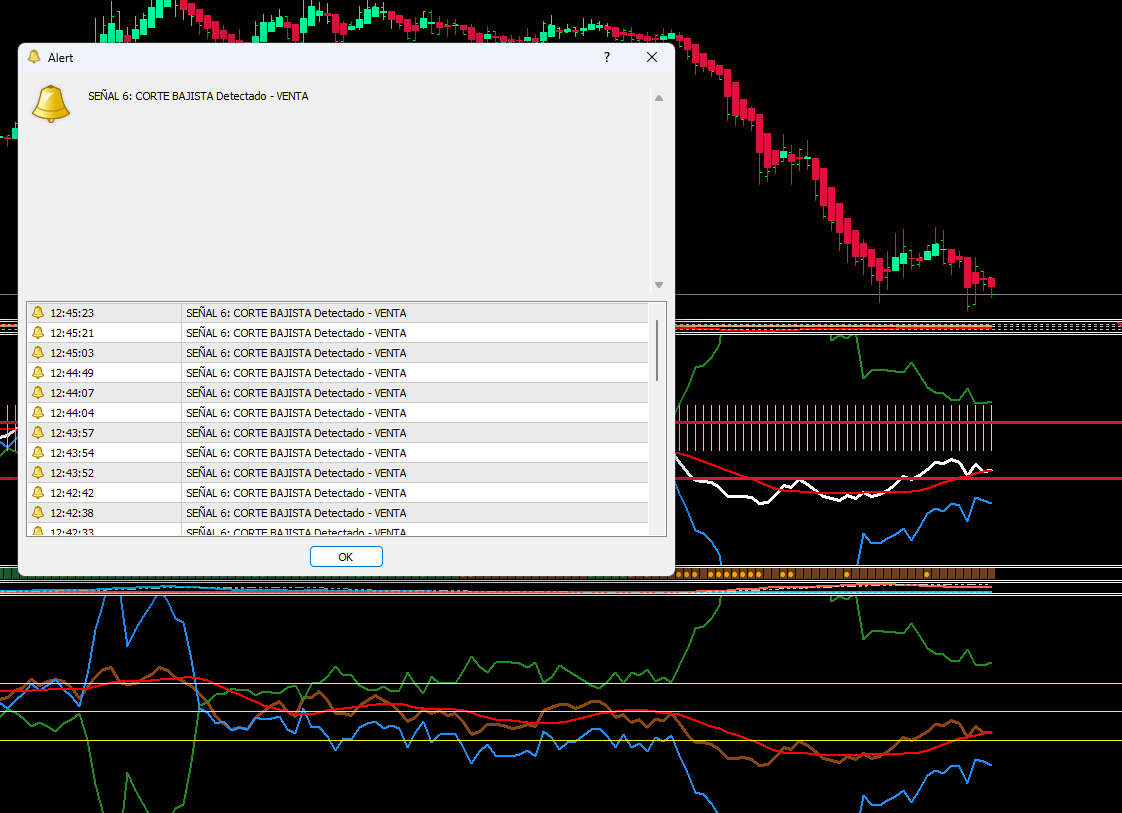Click bell icon beside 12:45:21 entry
This screenshot has height=813, width=1122.
[x=38, y=333]
